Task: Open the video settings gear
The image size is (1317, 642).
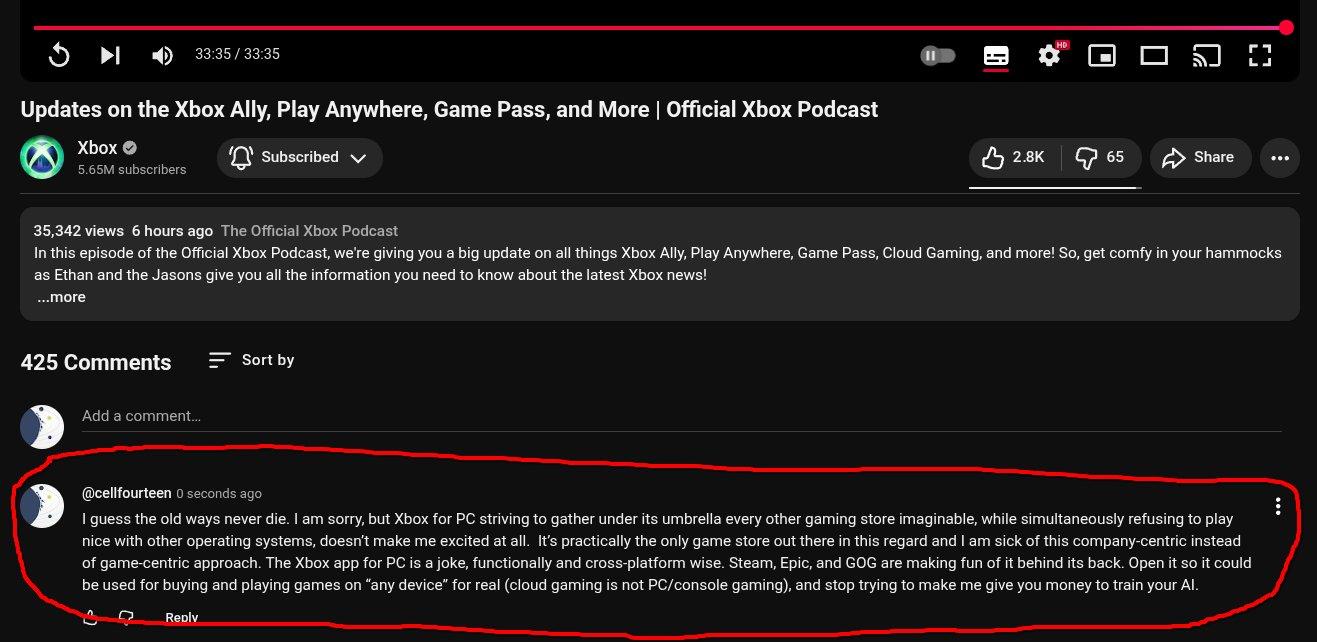Action: (x=1049, y=55)
